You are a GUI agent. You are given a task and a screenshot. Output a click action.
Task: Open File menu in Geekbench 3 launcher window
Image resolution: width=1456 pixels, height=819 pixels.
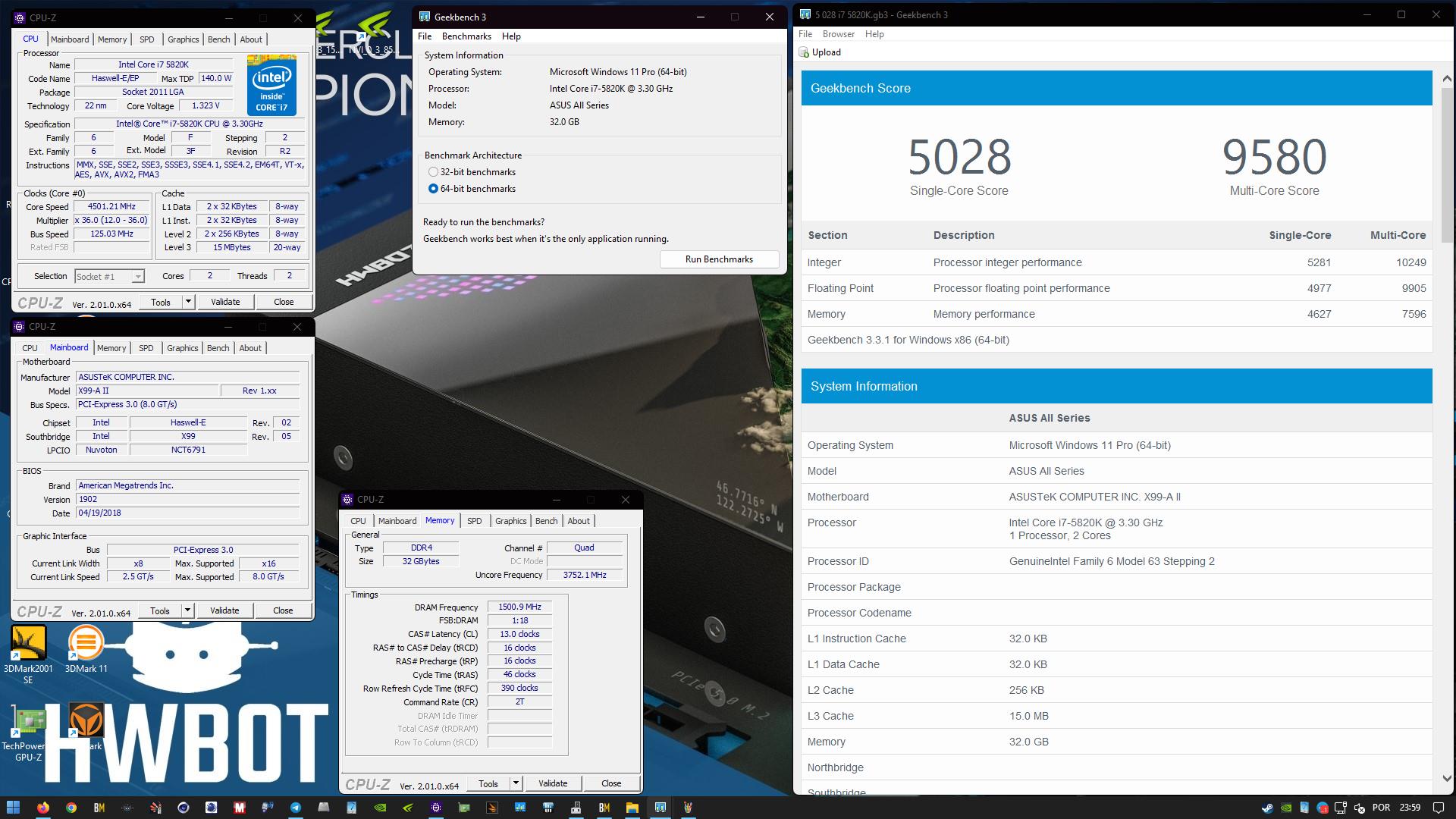(x=425, y=36)
